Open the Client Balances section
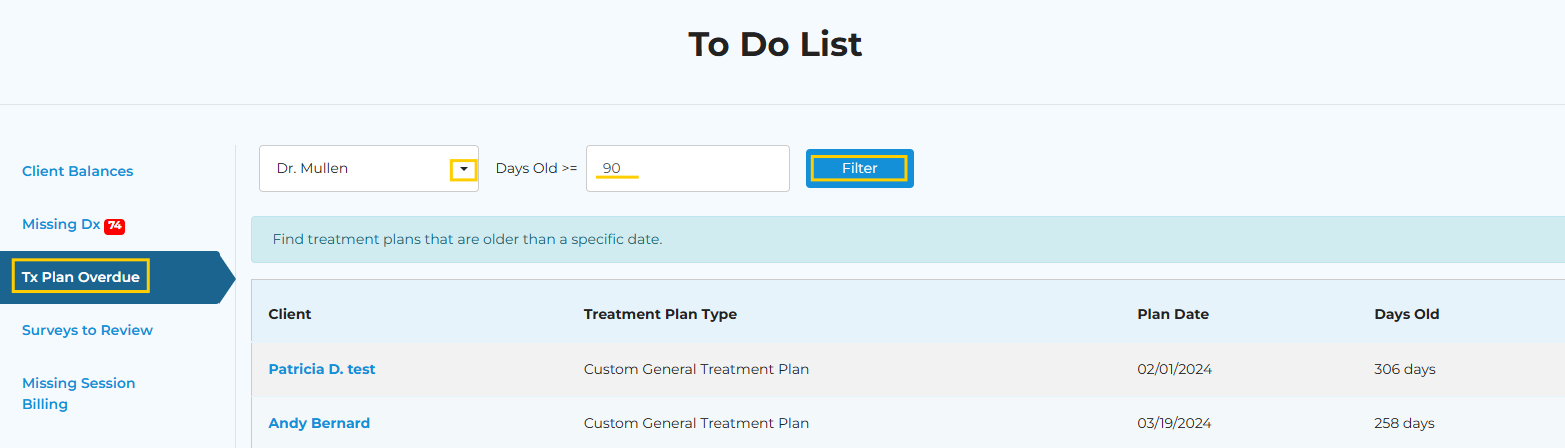 77,171
